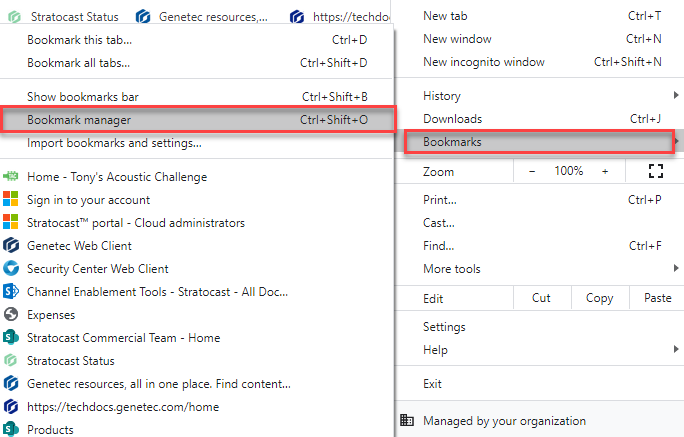This screenshot has width=684, height=437.
Task: Open More tools menu item
Action: 539,269
